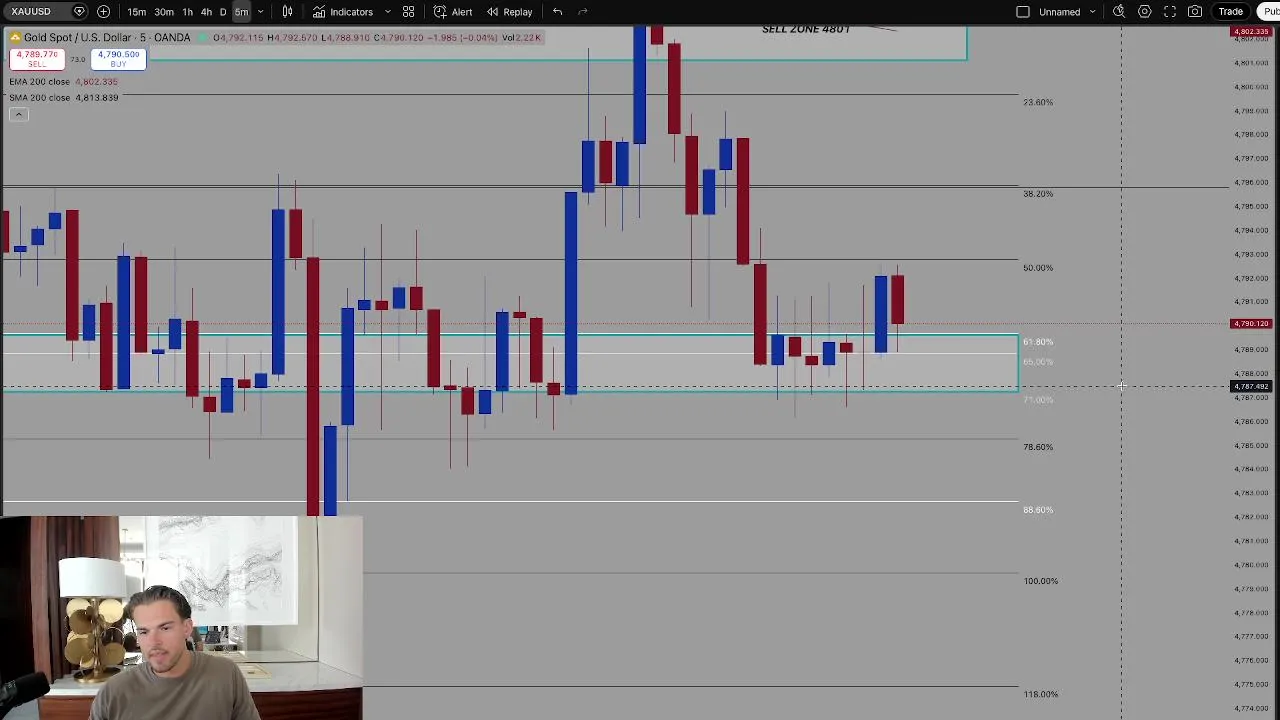Switch to the 15m timeframe
This screenshot has height=720, width=1280.
(137, 12)
